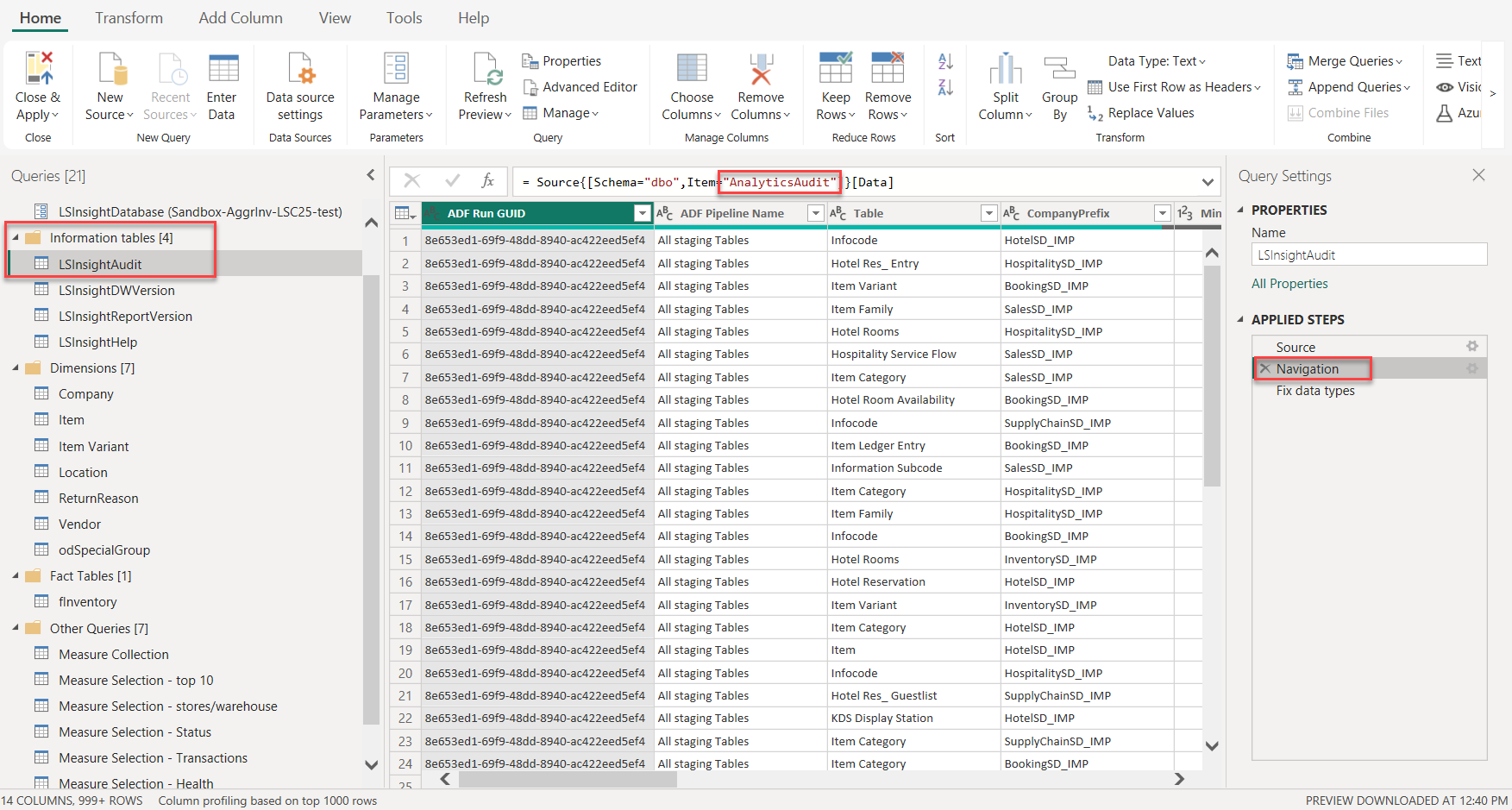Click the Keep Rows icon
The width and height of the screenshot is (1512, 810).
click(835, 69)
